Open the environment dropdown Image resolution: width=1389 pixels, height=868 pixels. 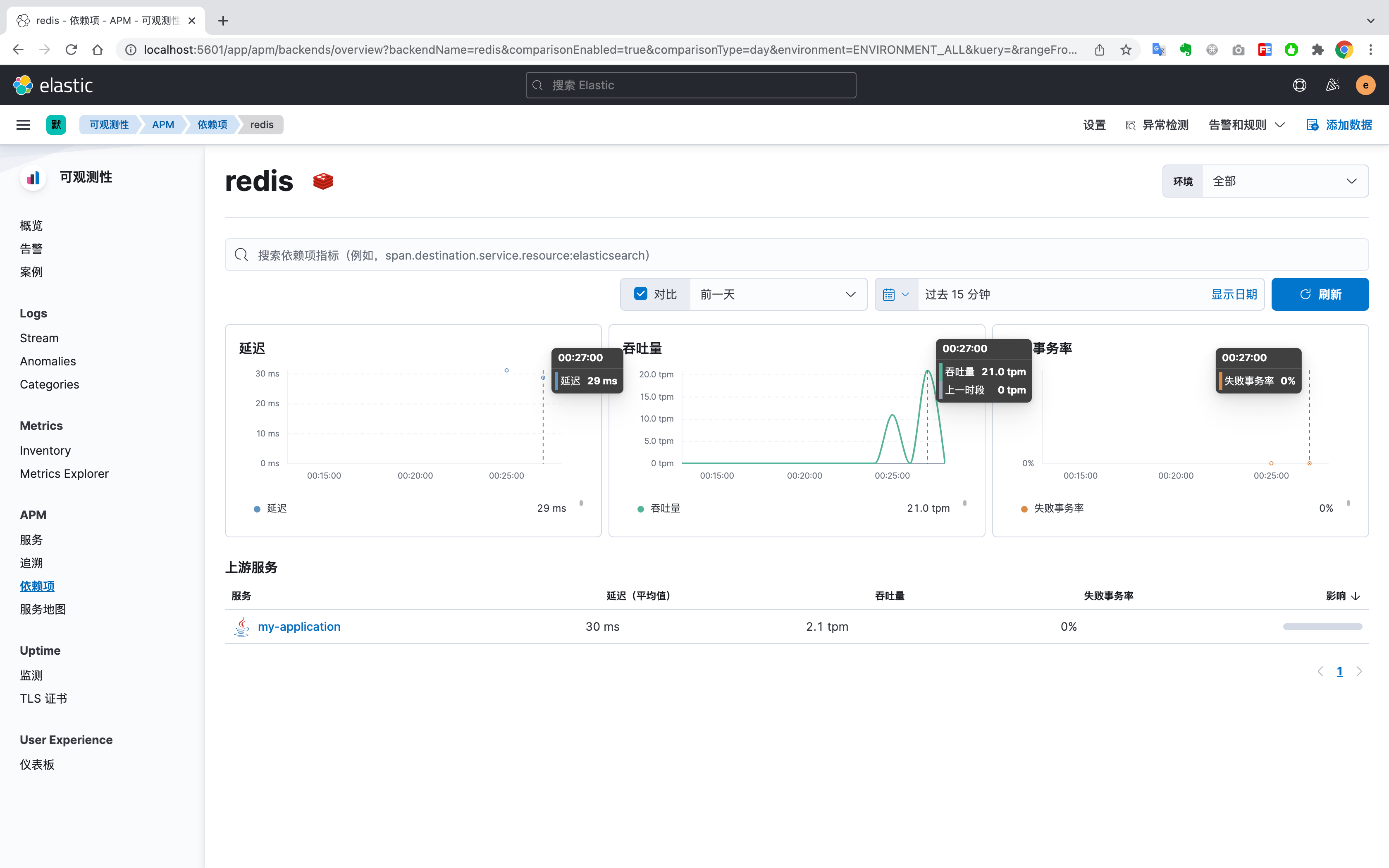click(x=1285, y=181)
